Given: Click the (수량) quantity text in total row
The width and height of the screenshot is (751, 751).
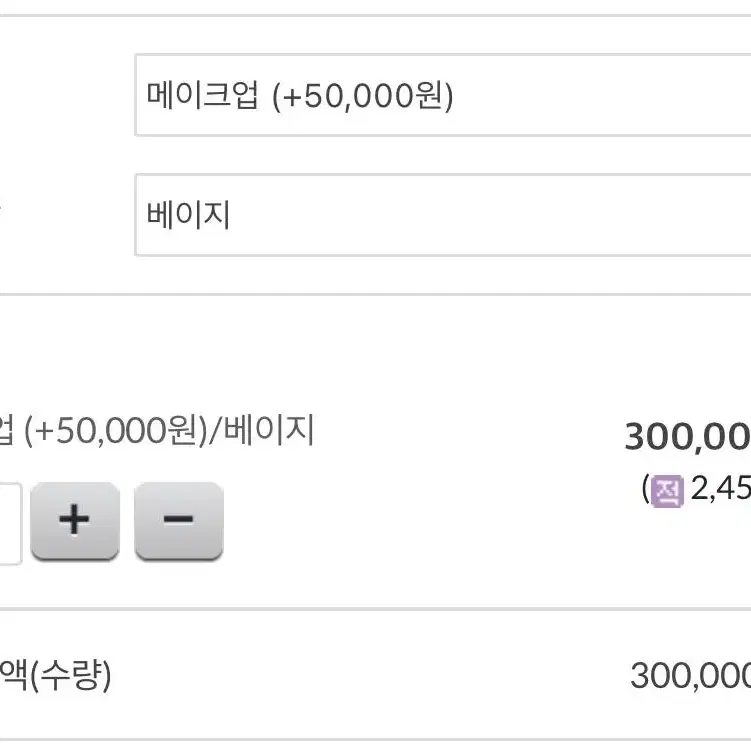Looking at the screenshot, I should 70,675.
